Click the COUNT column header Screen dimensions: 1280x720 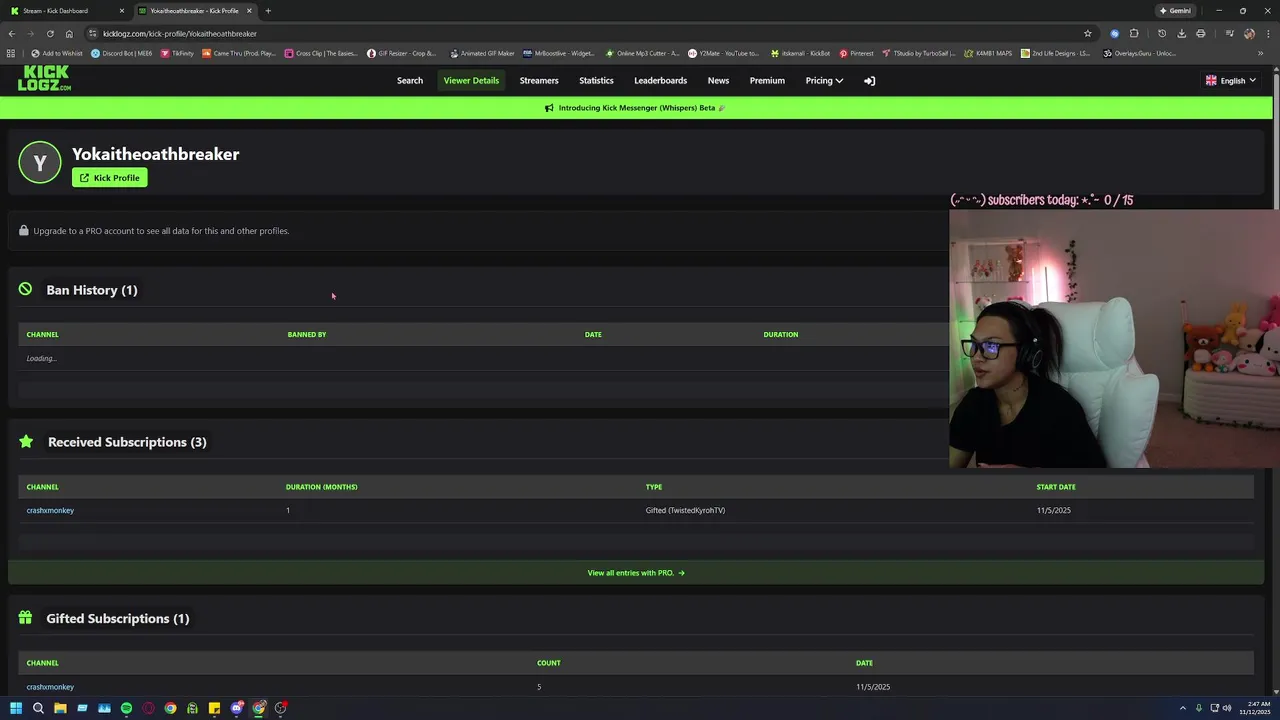point(549,663)
